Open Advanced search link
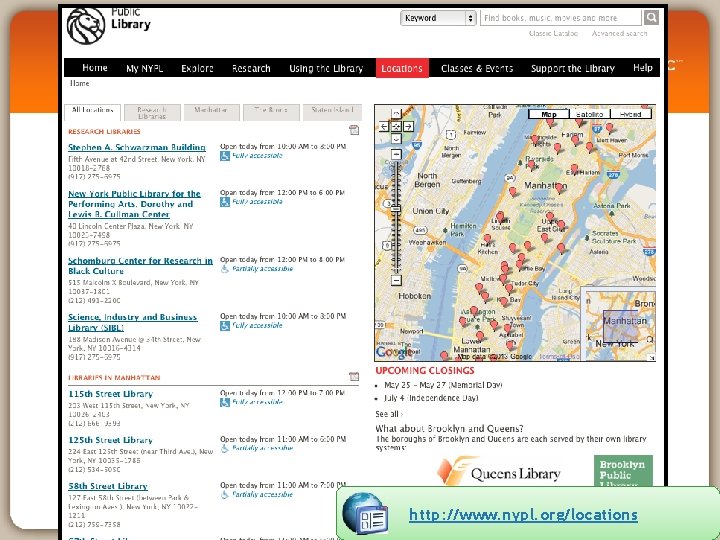This screenshot has height=540, width=720. coord(619,34)
